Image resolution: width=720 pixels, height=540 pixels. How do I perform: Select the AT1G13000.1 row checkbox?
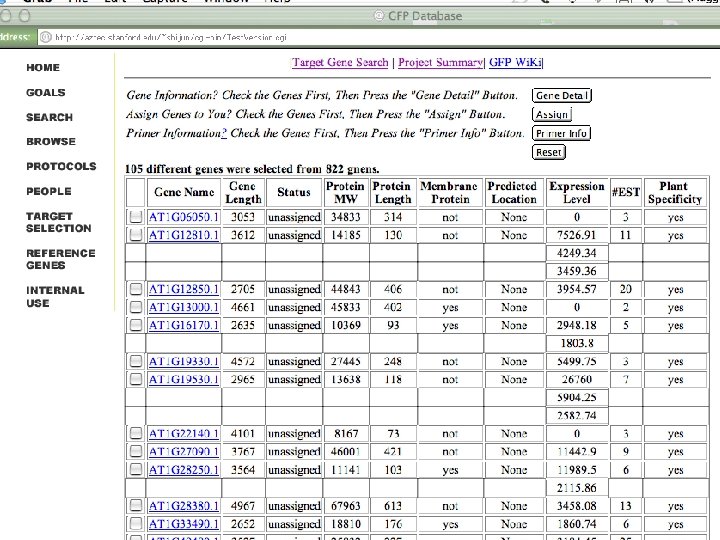(135, 307)
